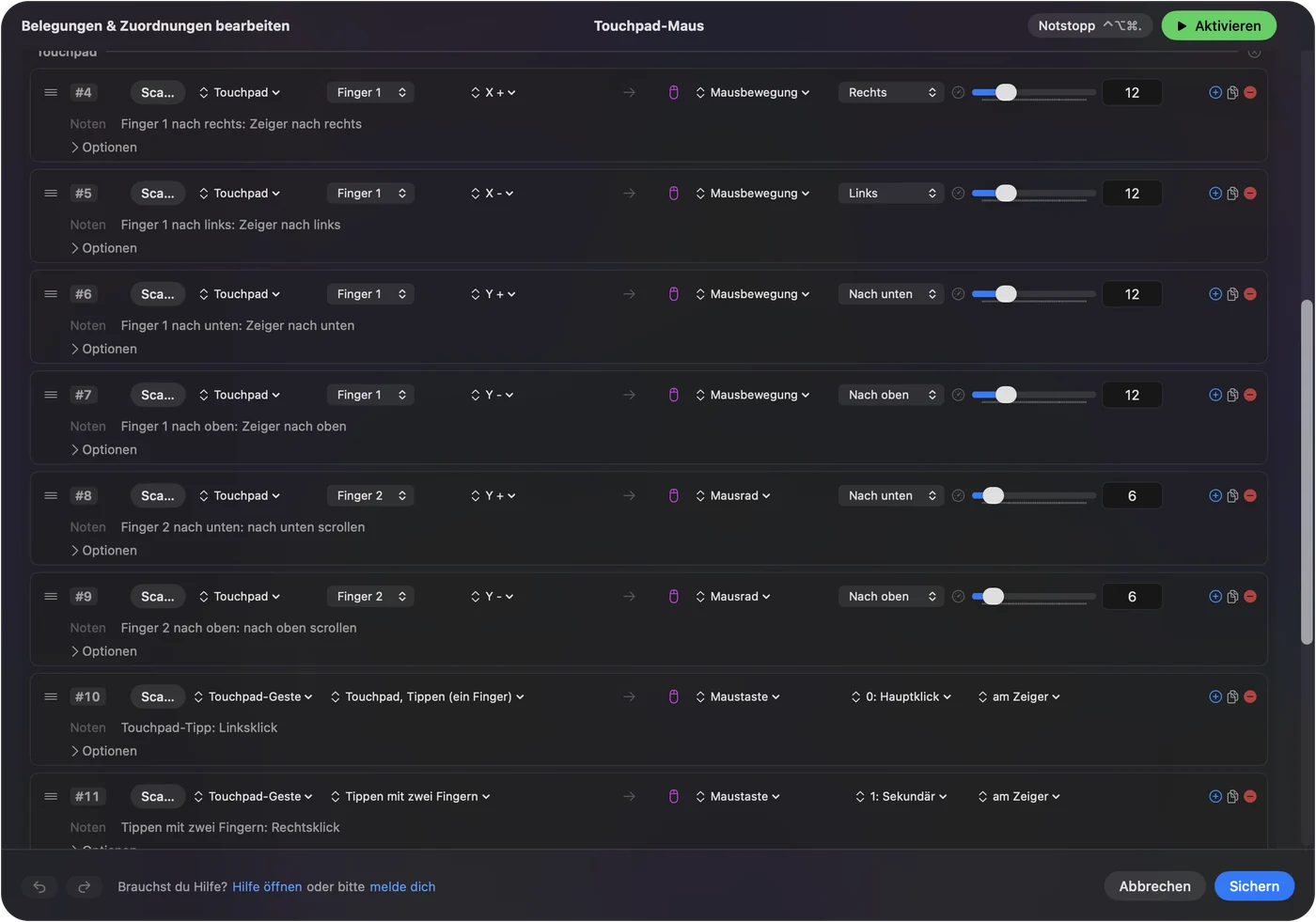Click the mouse device icon in row #10
1316x922 pixels.
pos(674,696)
